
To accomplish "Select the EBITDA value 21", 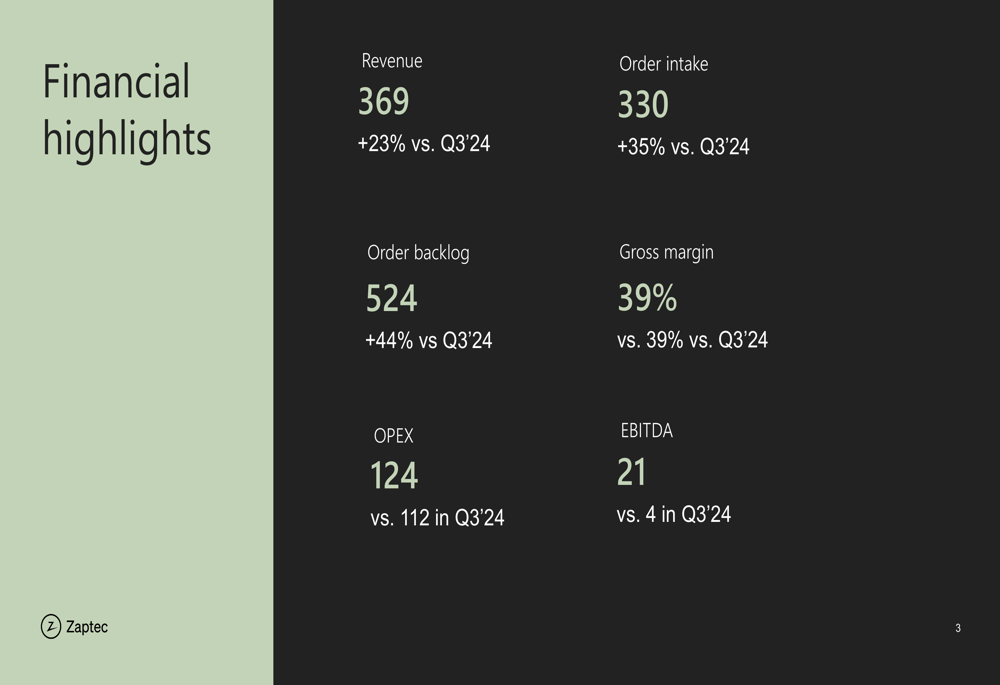I will point(632,472).
